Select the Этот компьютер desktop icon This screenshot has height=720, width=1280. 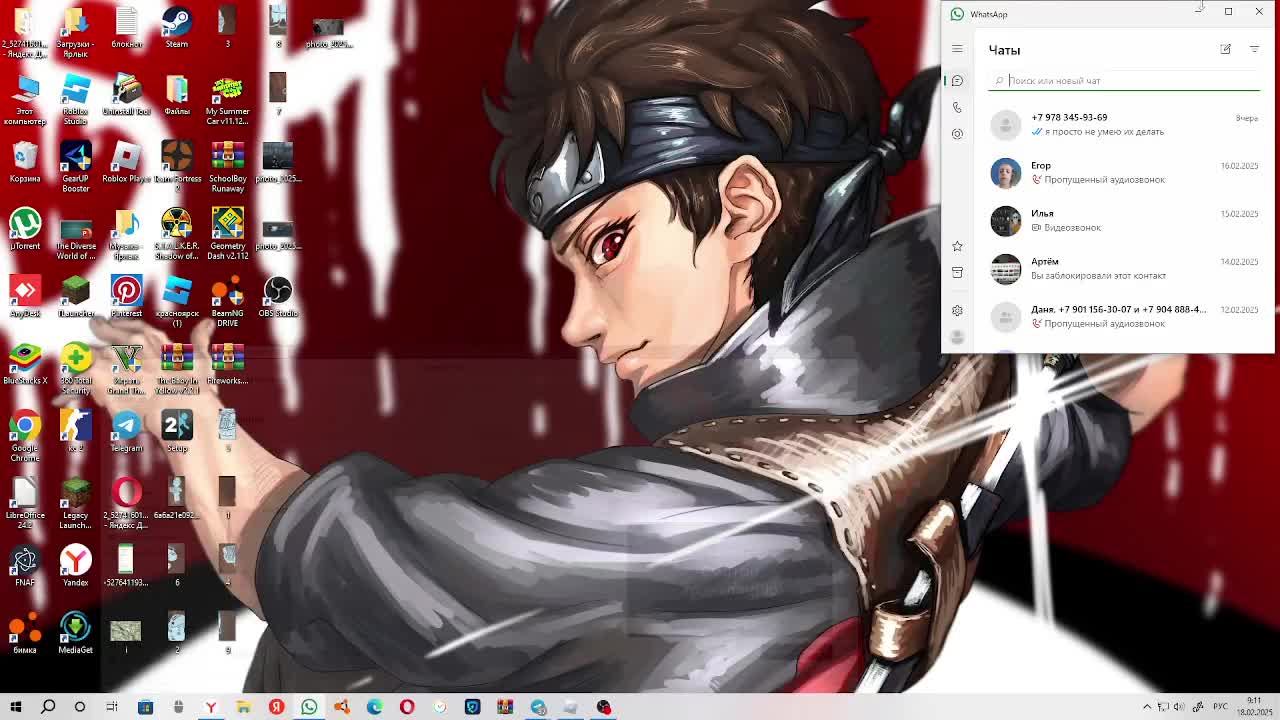25,100
